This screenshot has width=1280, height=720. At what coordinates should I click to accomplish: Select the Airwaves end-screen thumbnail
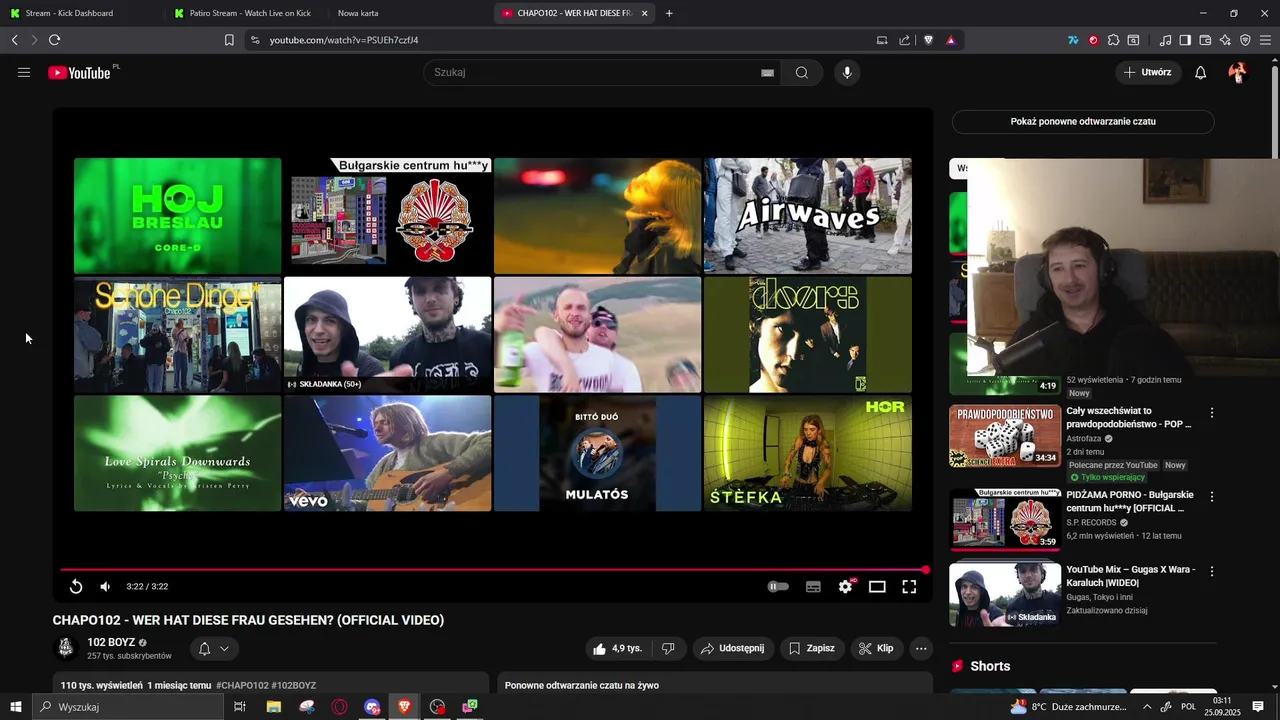click(x=807, y=215)
